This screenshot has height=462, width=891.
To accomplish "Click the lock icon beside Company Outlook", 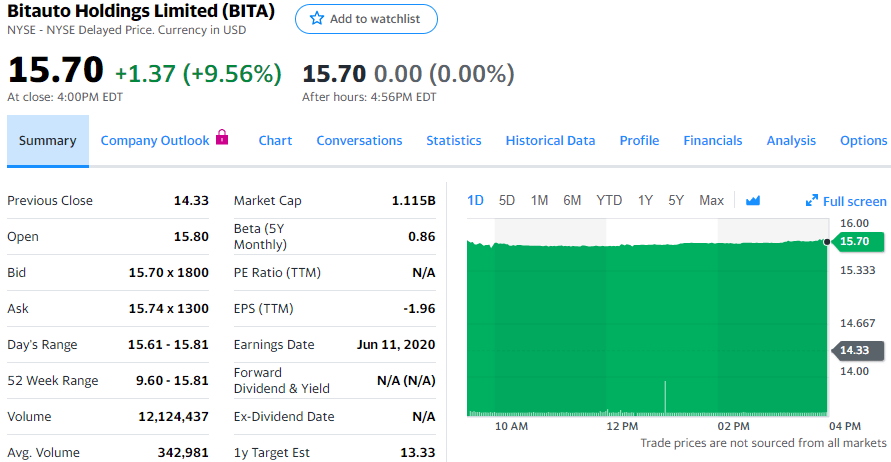I will coord(222,138).
